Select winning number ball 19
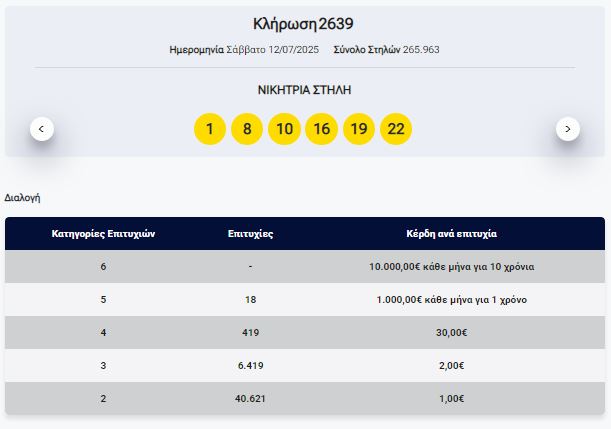Image resolution: width=611 pixels, height=429 pixels. click(359, 129)
